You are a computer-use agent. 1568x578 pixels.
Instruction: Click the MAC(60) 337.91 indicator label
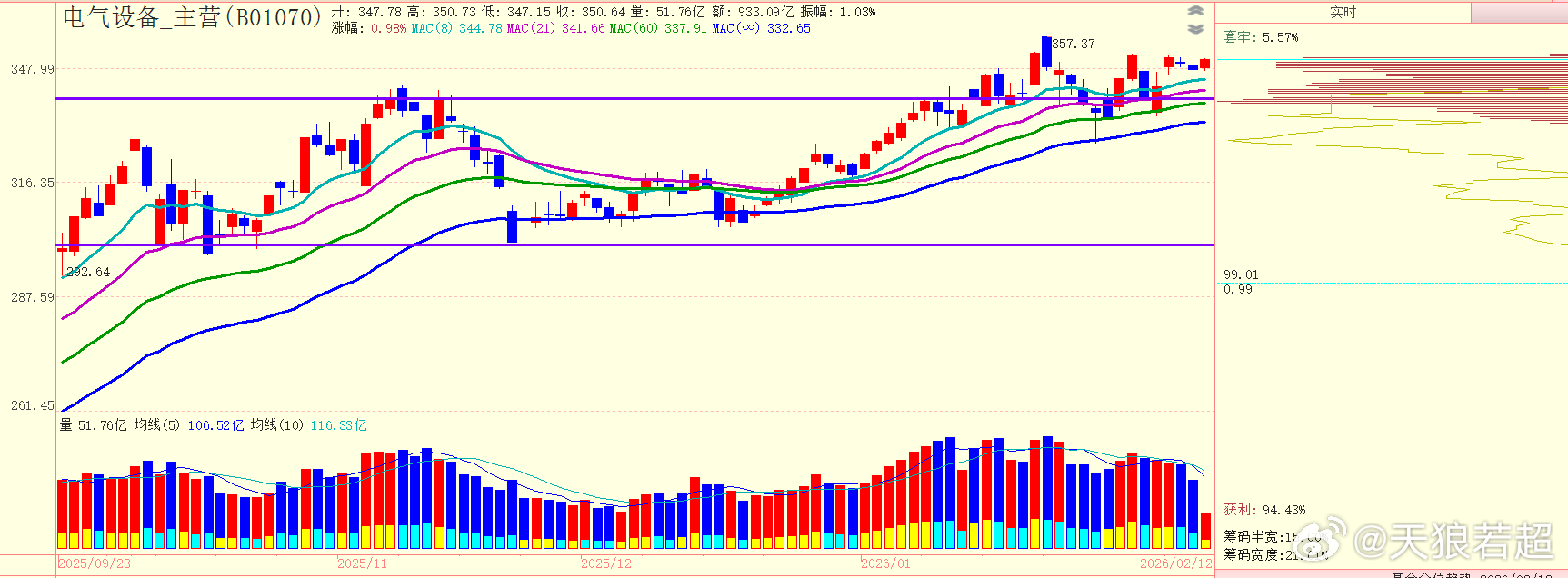[658, 28]
